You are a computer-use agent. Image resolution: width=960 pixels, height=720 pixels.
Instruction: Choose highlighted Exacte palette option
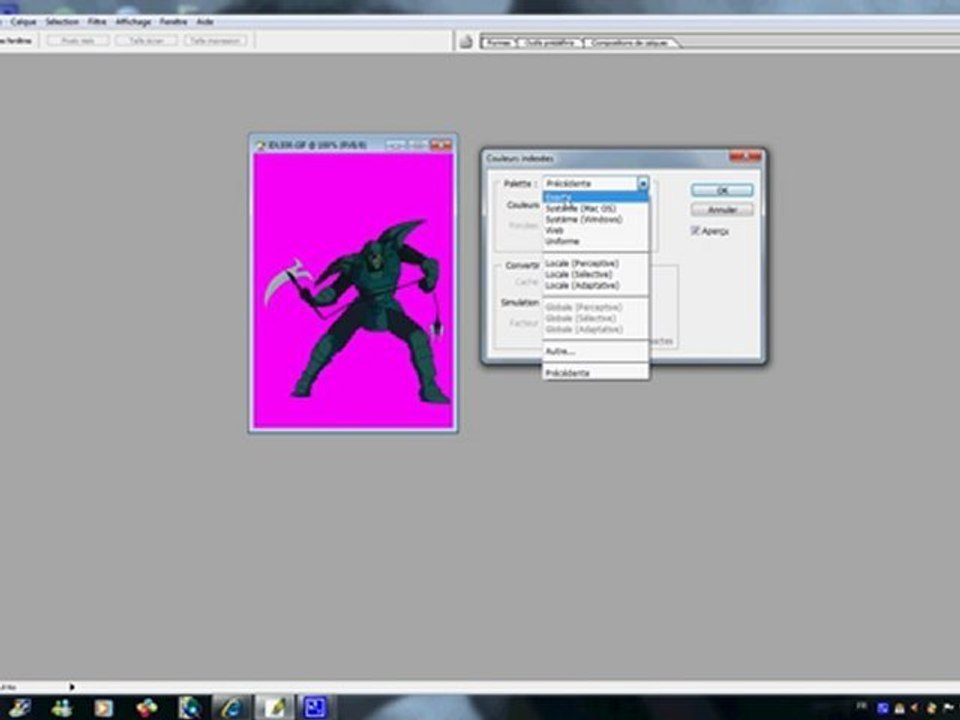tap(595, 197)
